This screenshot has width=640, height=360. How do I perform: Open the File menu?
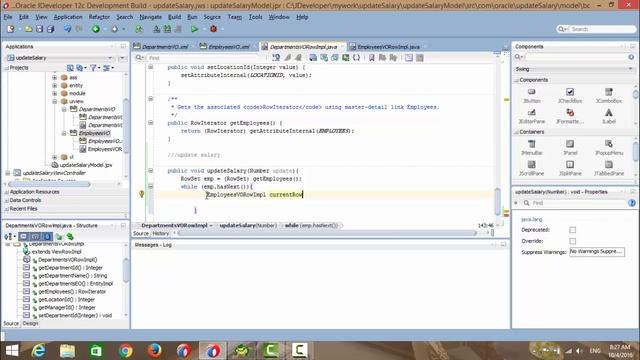[x=8, y=17]
